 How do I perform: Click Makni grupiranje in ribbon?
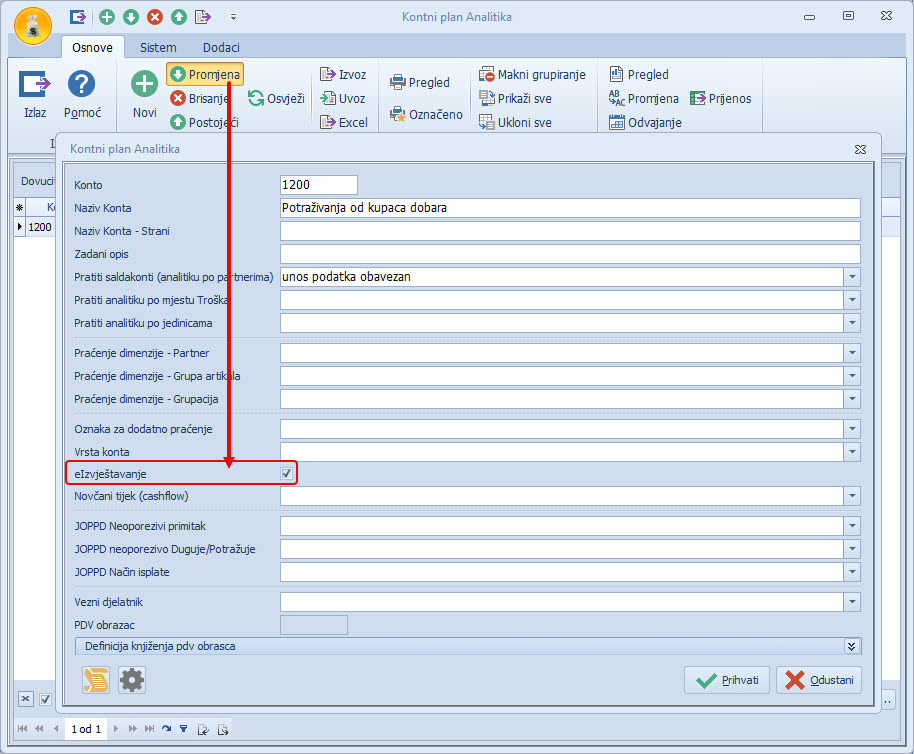coord(487,74)
